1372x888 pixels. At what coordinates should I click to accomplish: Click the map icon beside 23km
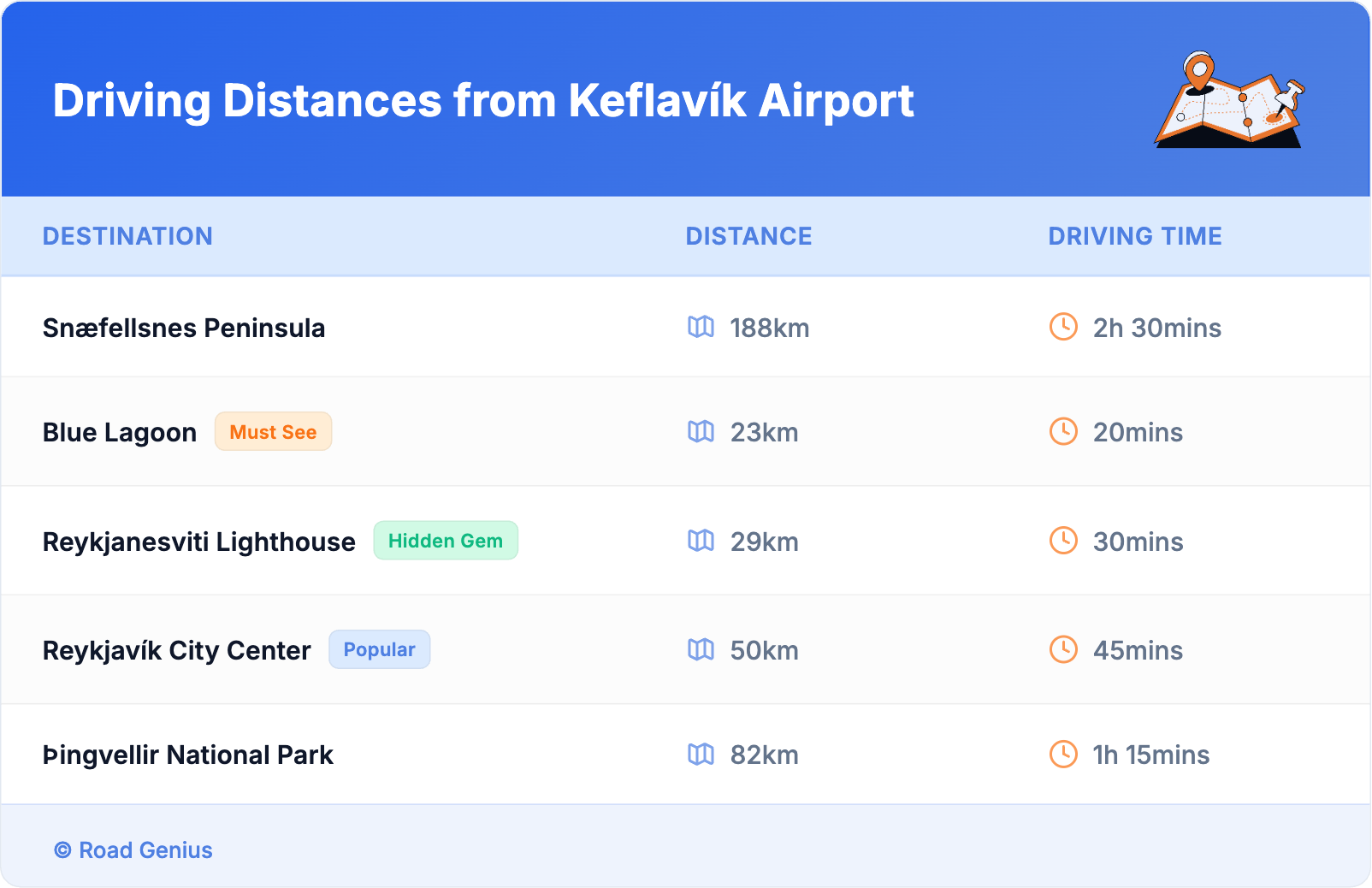coord(701,431)
